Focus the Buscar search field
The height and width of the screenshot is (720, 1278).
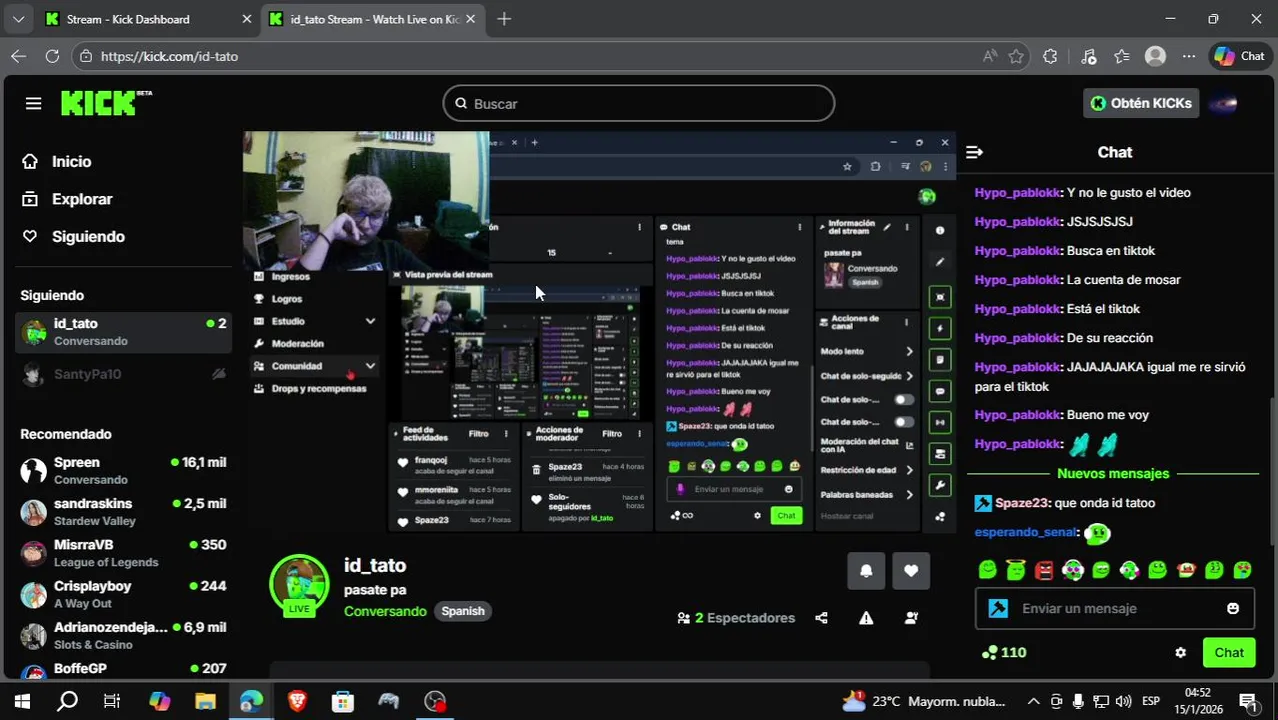coord(639,103)
